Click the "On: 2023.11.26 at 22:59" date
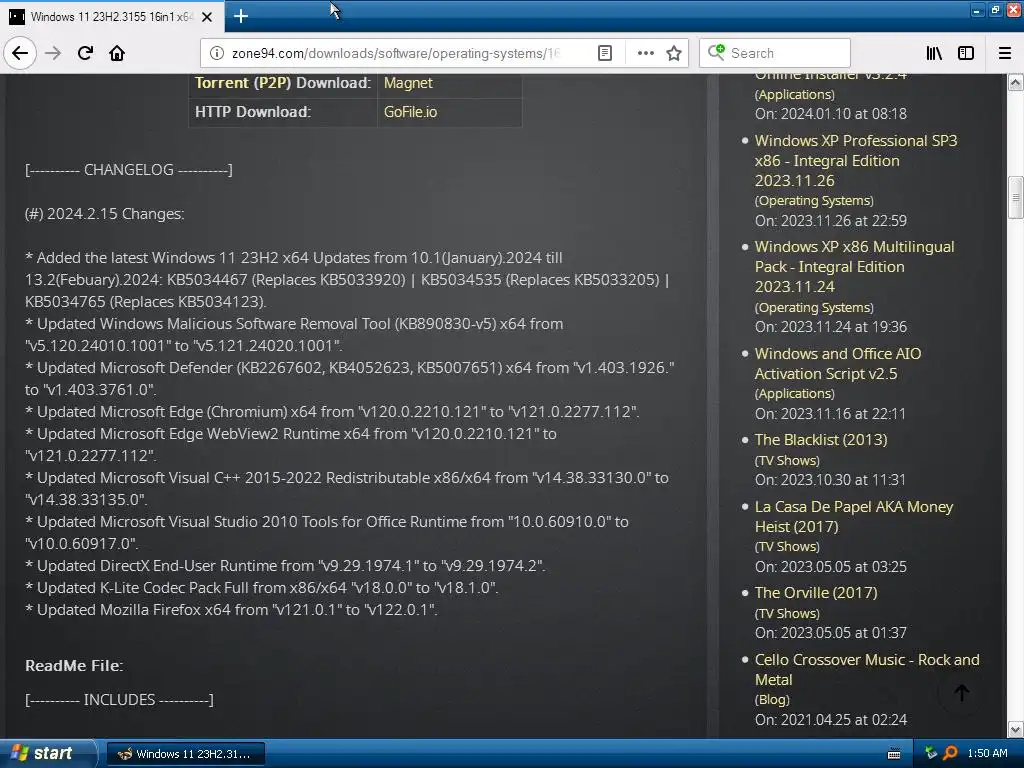The height and width of the screenshot is (768, 1024). [831, 221]
